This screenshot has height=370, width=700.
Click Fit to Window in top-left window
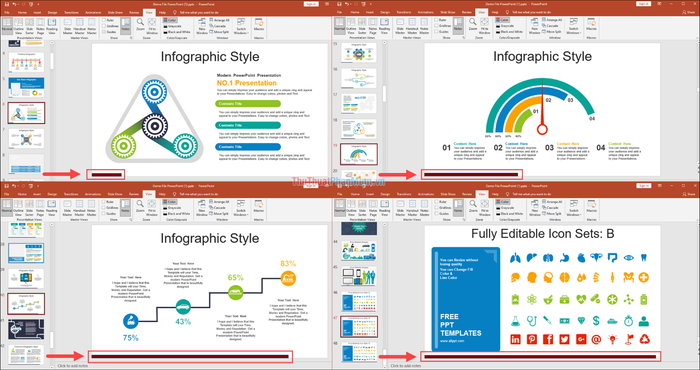(152, 27)
